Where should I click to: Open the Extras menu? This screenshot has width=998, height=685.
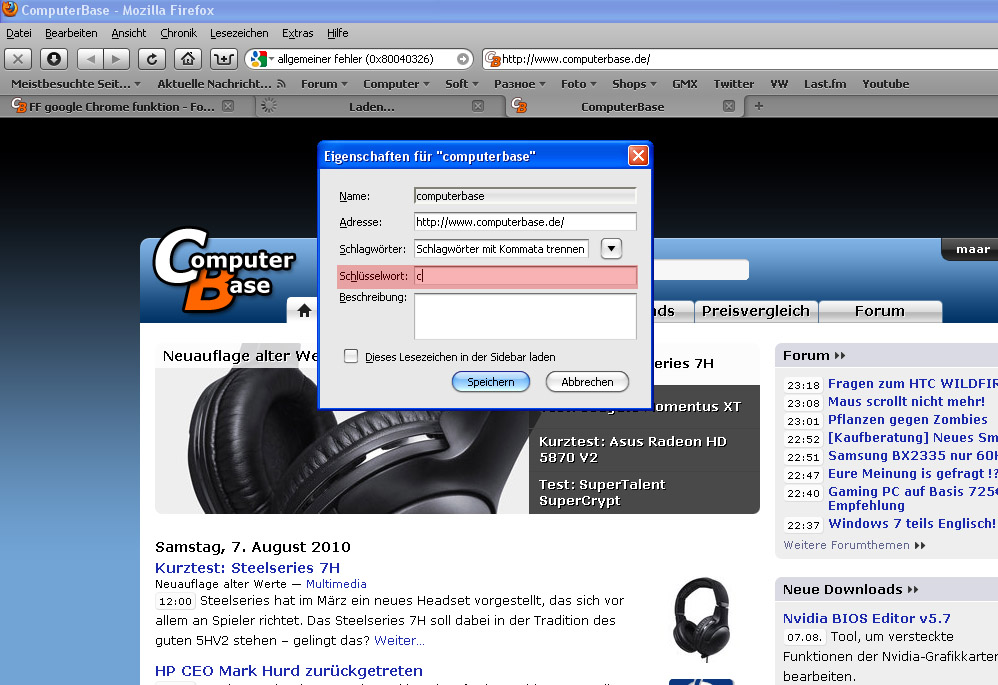coord(298,33)
